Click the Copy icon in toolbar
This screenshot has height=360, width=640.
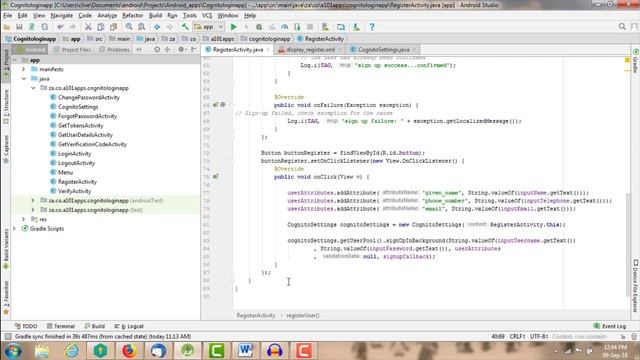click(x=100, y=27)
